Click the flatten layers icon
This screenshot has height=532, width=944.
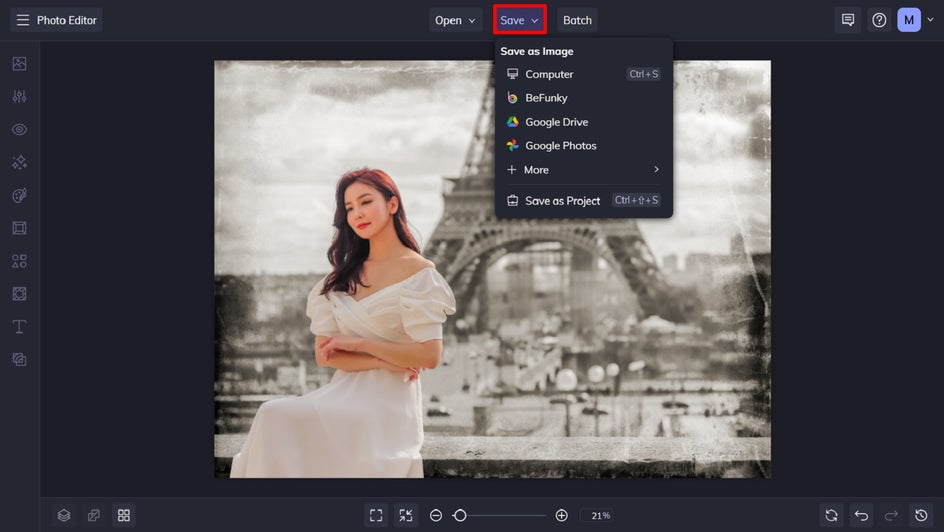(x=94, y=515)
